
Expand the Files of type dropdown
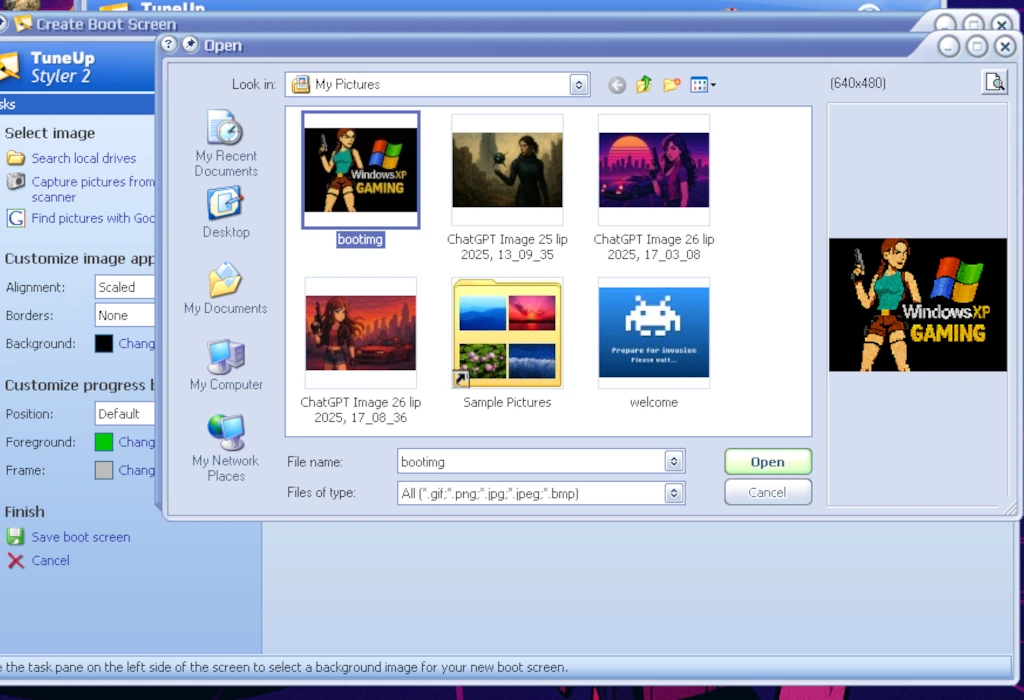pos(674,493)
